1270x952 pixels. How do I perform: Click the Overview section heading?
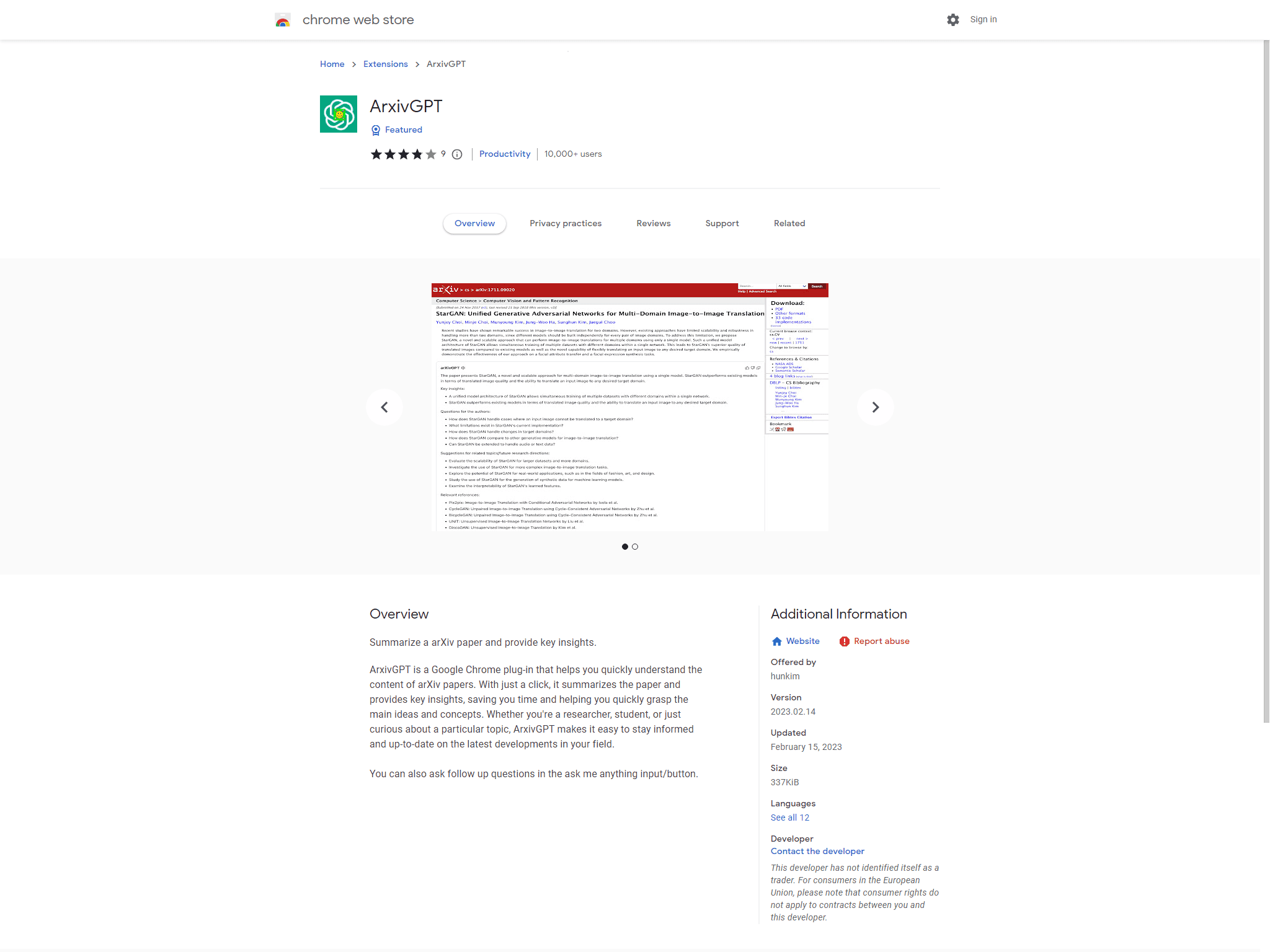pyautogui.click(x=399, y=614)
